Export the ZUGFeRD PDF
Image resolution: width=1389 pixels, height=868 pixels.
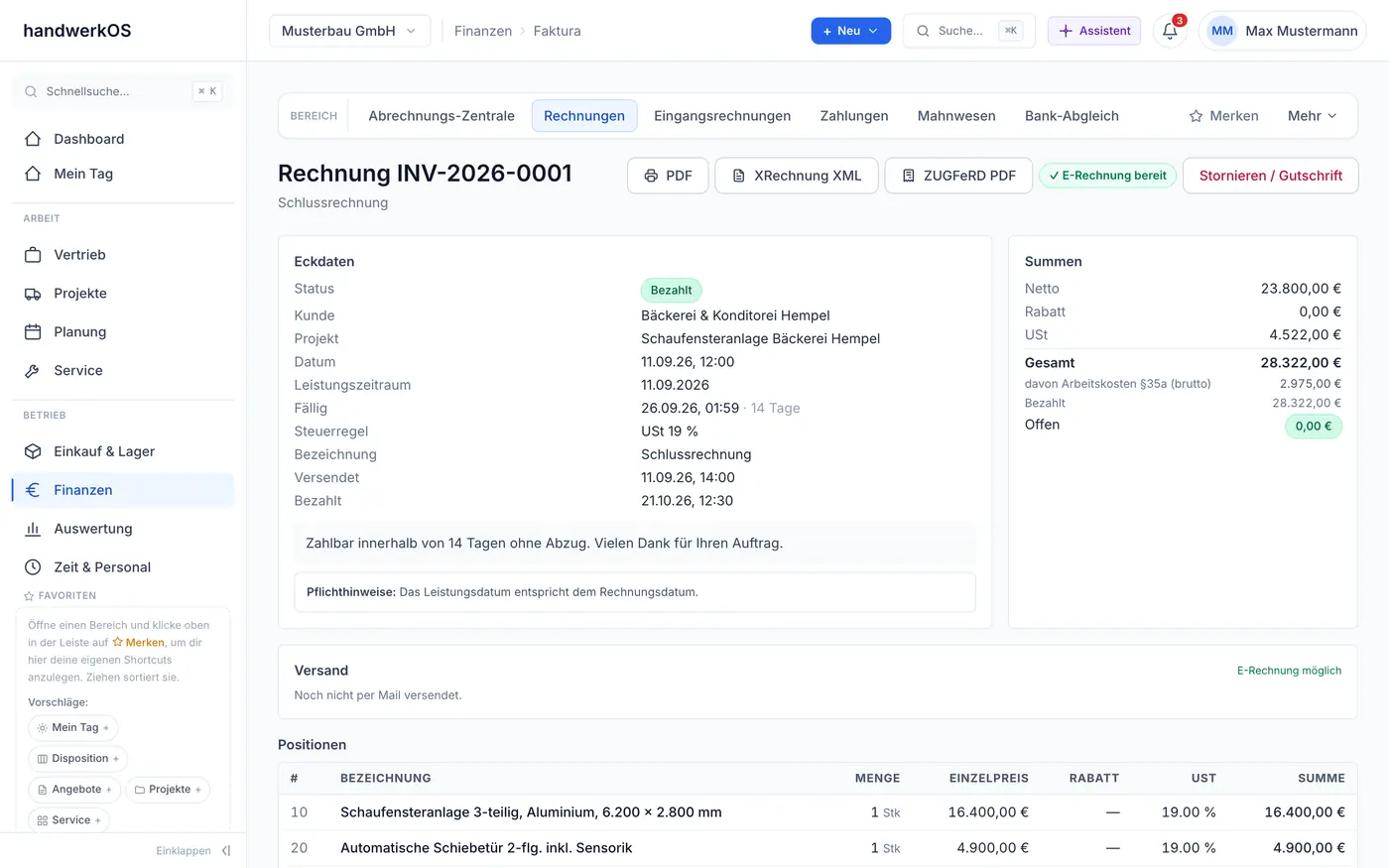(x=958, y=176)
